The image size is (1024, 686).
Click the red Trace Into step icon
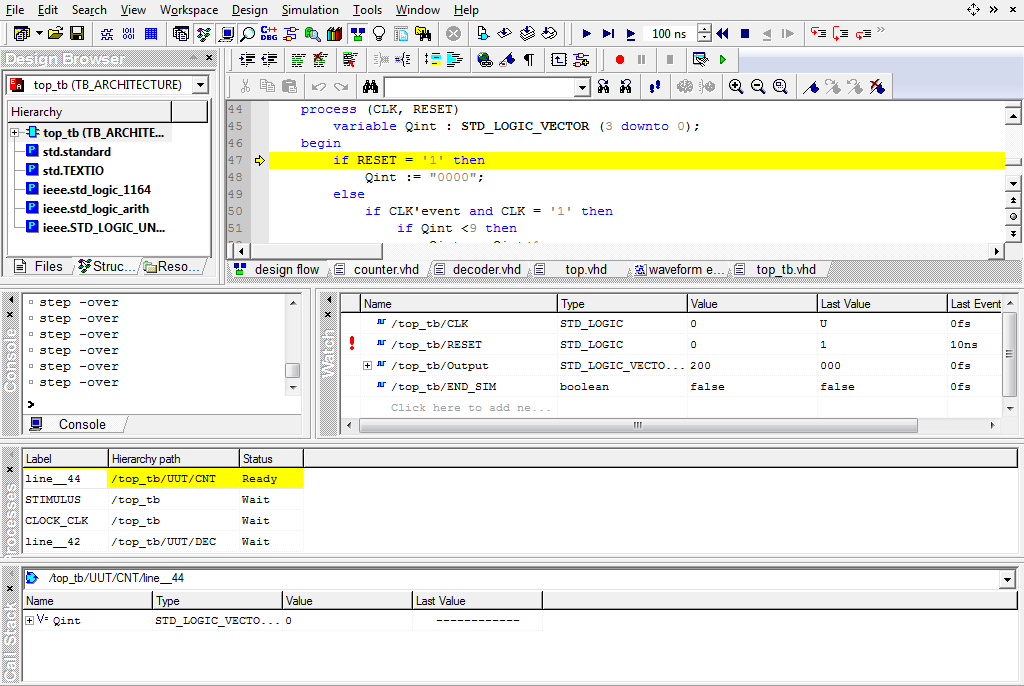coord(818,33)
